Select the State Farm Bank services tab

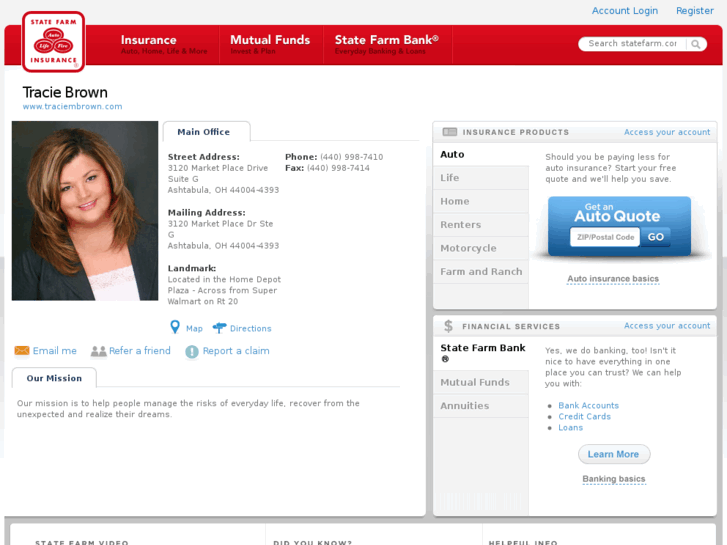[x=481, y=353]
